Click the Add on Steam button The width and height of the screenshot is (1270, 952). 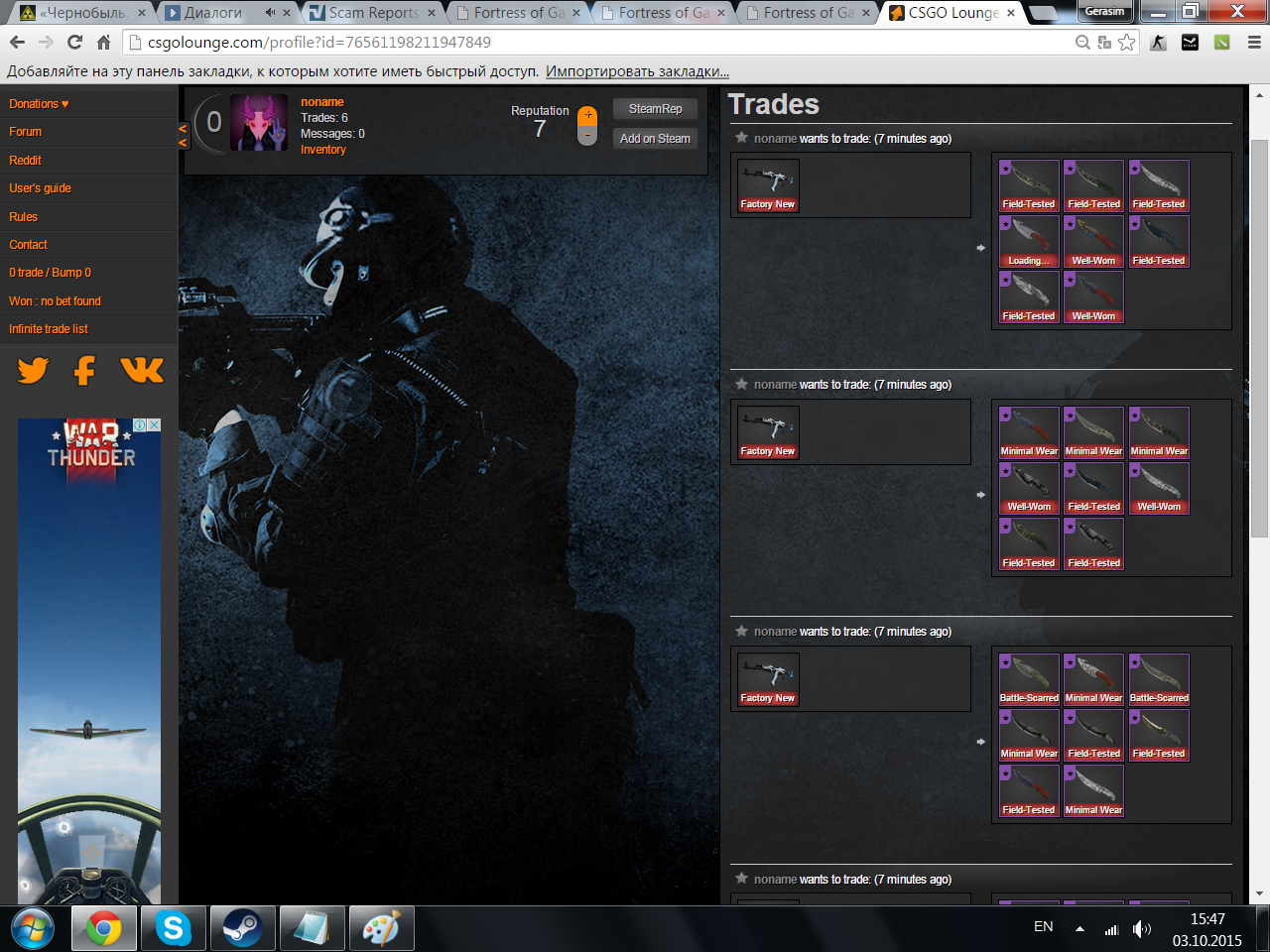655,139
